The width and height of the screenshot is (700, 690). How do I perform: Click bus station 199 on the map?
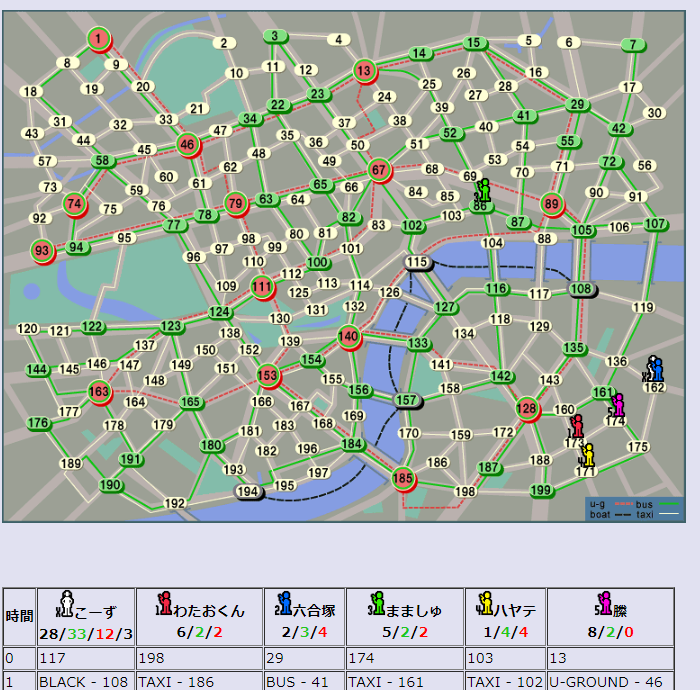click(541, 490)
